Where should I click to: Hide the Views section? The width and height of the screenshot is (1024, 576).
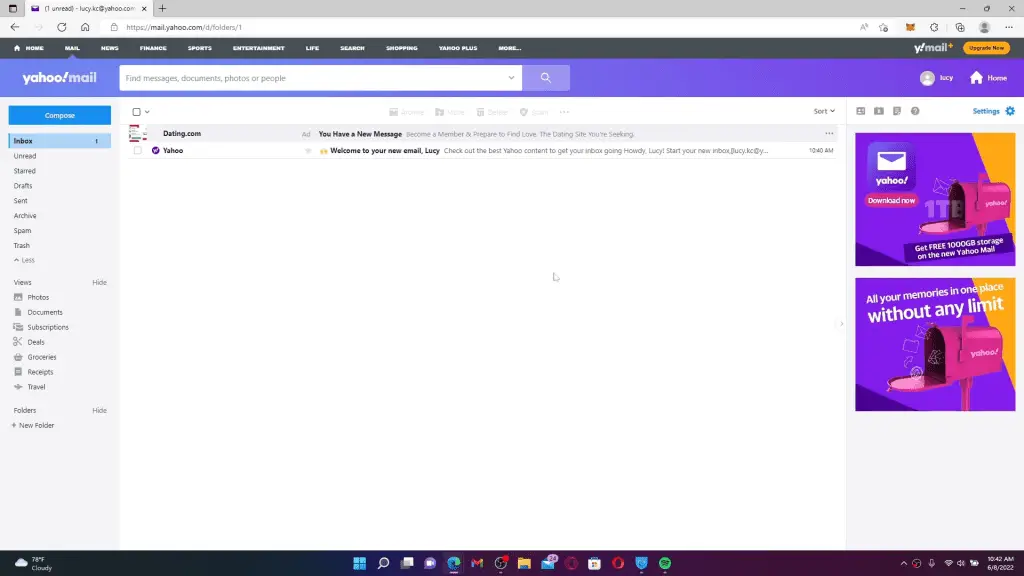(x=99, y=282)
